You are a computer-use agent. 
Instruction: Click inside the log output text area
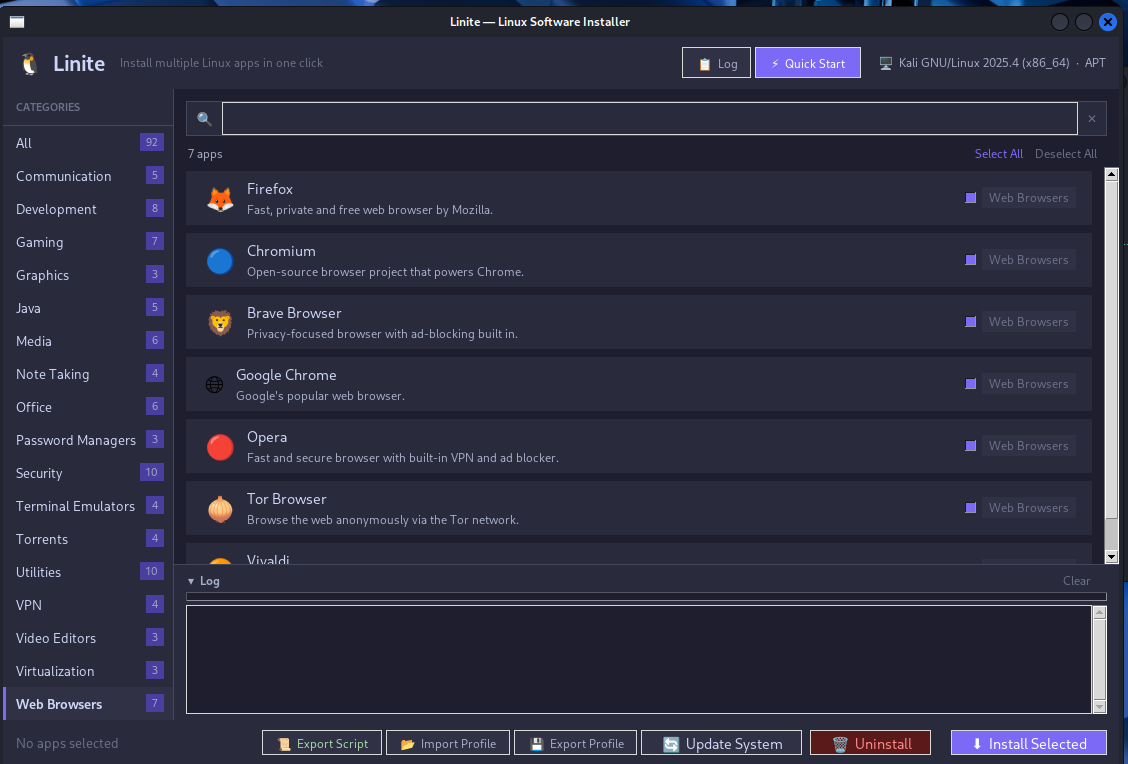[639, 660]
